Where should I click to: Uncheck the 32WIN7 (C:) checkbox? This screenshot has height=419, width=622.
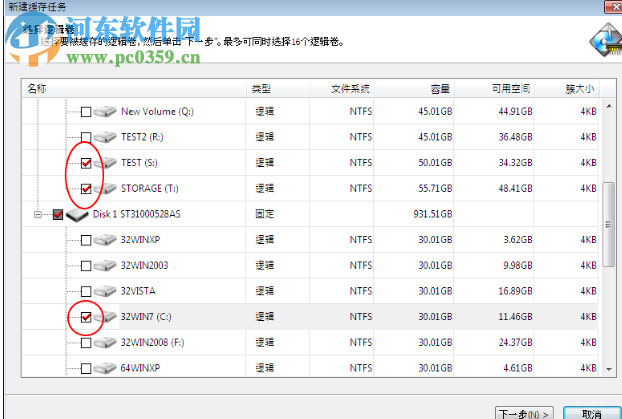tap(86, 317)
